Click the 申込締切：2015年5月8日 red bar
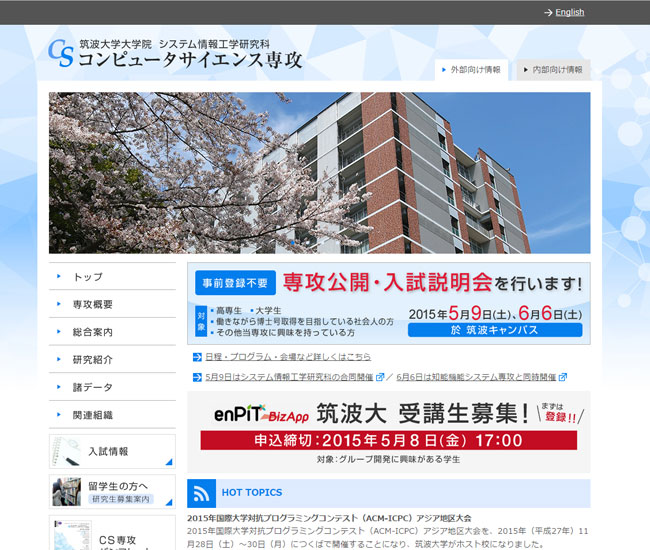650x550 pixels. pyautogui.click(x=389, y=440)
